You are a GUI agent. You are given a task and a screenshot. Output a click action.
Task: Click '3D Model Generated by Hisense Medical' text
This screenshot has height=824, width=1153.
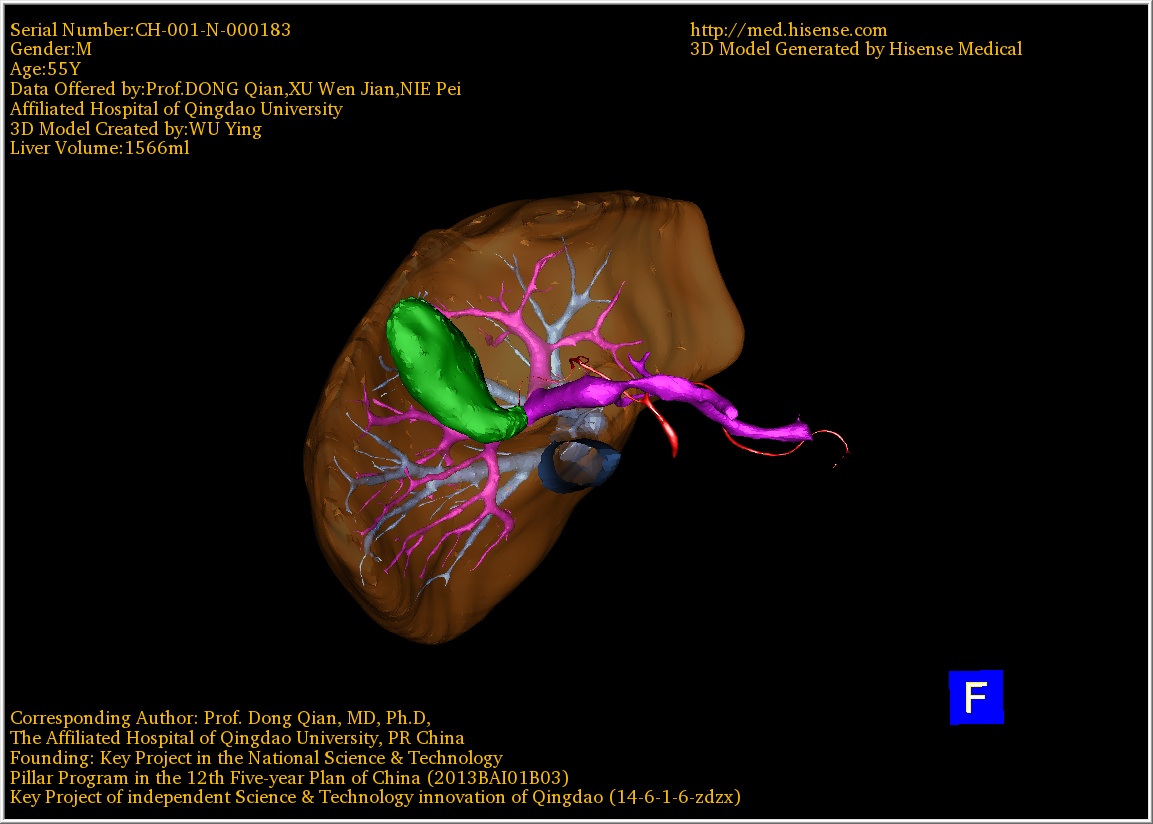pos(856,49)
